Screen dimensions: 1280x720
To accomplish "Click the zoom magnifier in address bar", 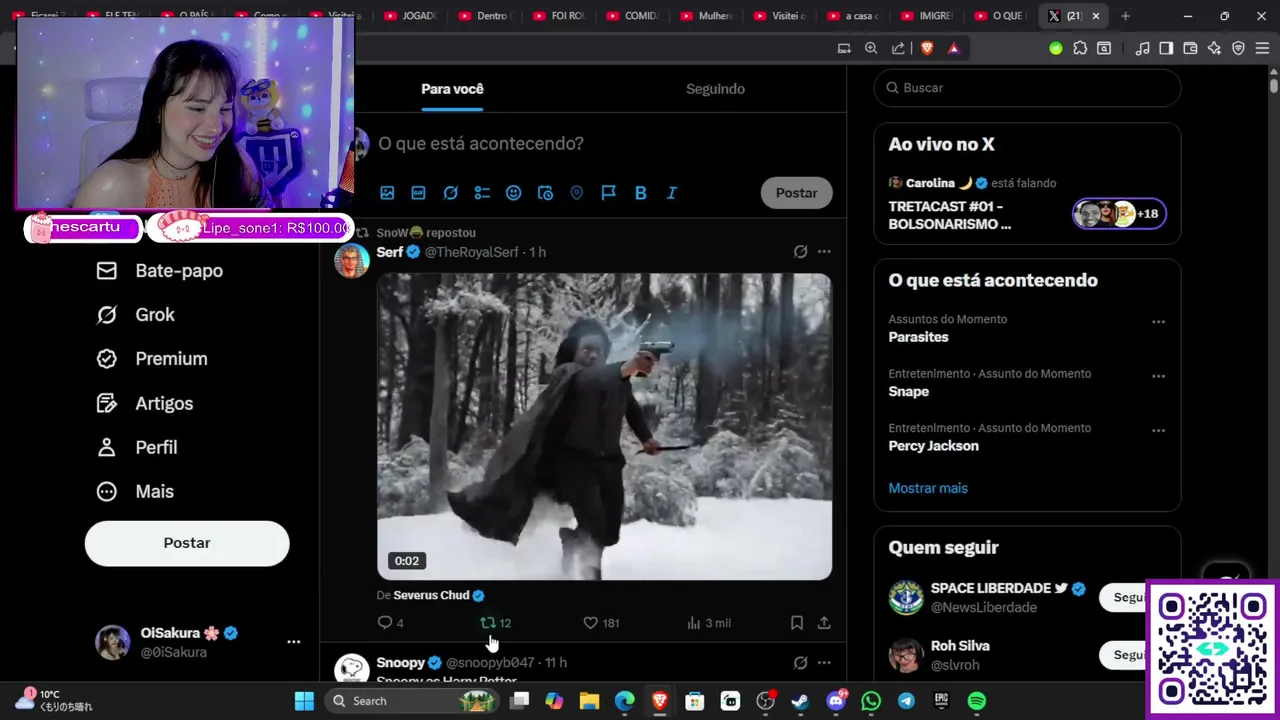I will [x=871, y=48].
